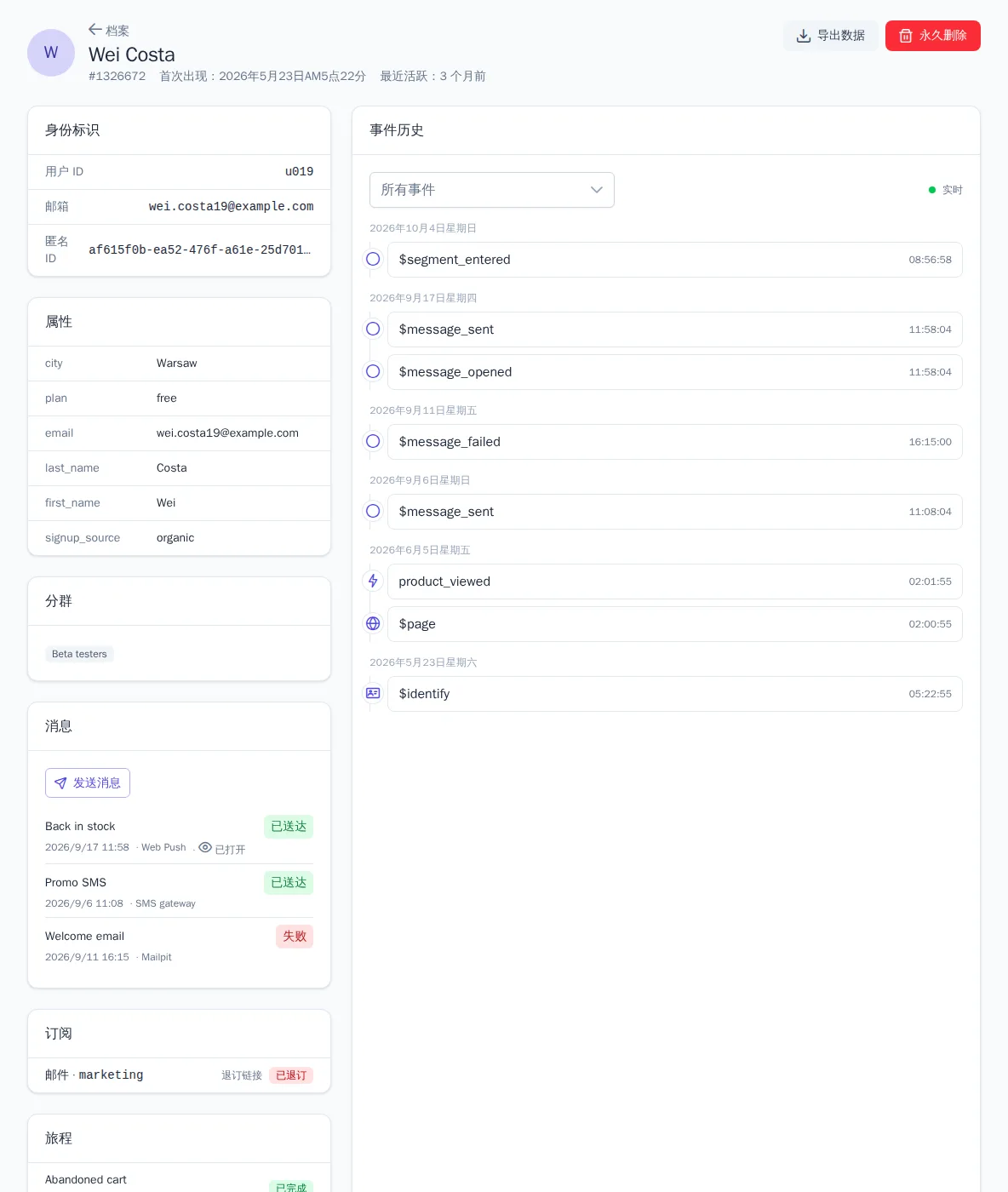This screenshot has height=1192, width=1008.
Task: Click the ID card icon beside $identify
Action: click(373, 693)
